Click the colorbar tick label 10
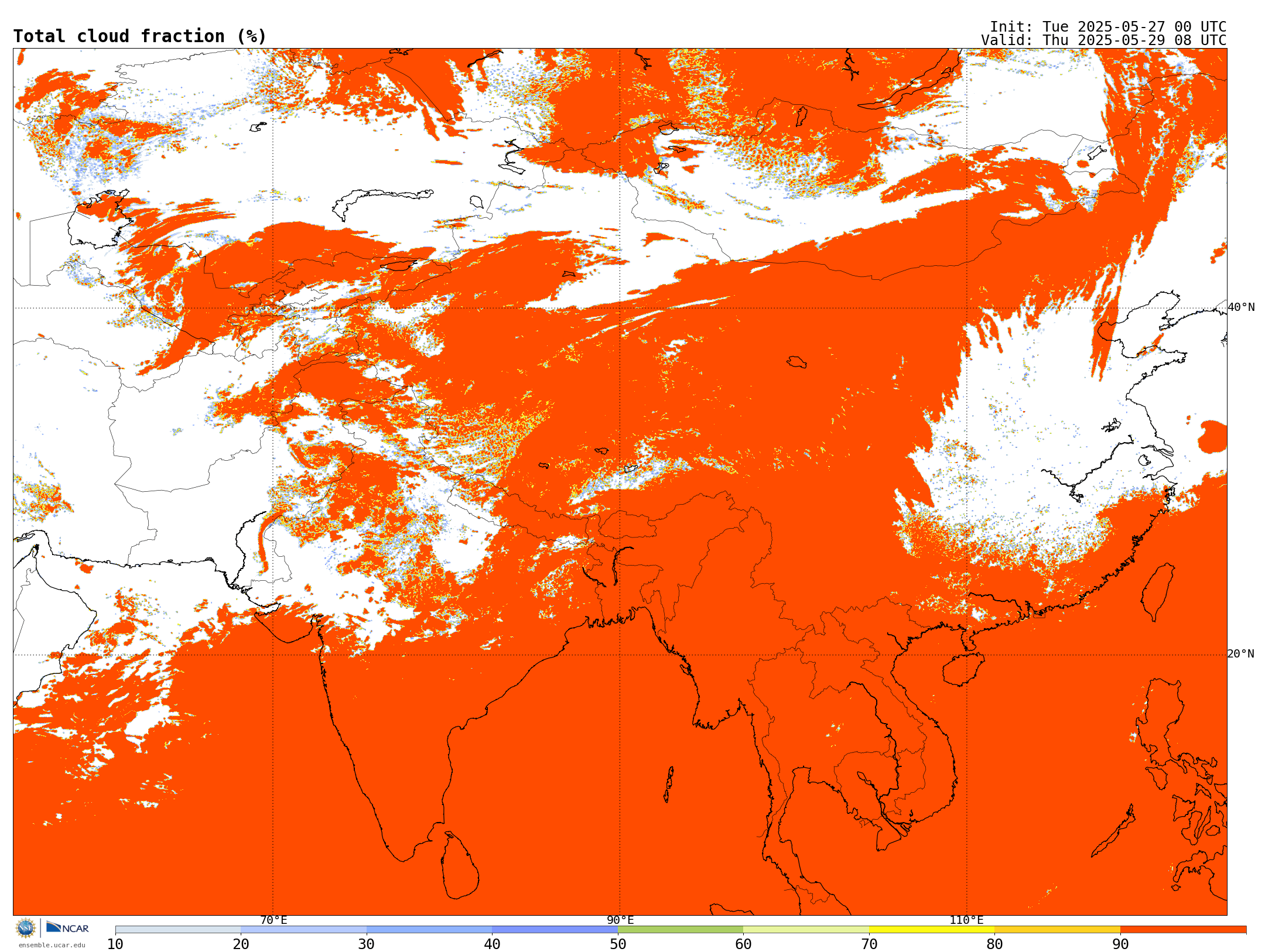 115,944
